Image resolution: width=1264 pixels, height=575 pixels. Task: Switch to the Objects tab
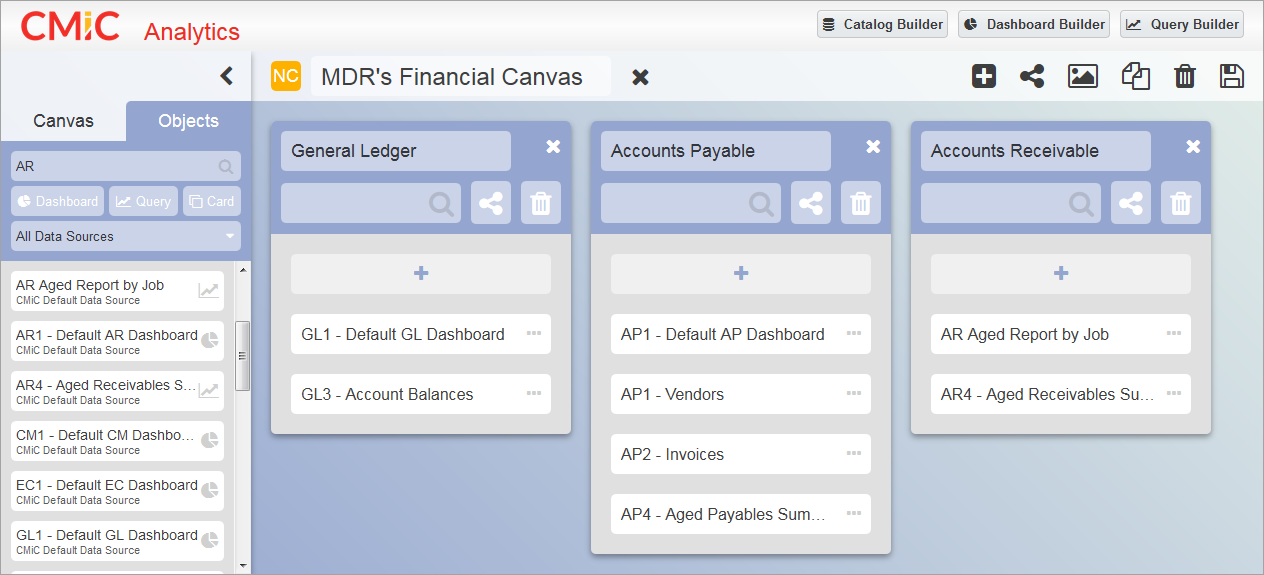pos(188,121)
